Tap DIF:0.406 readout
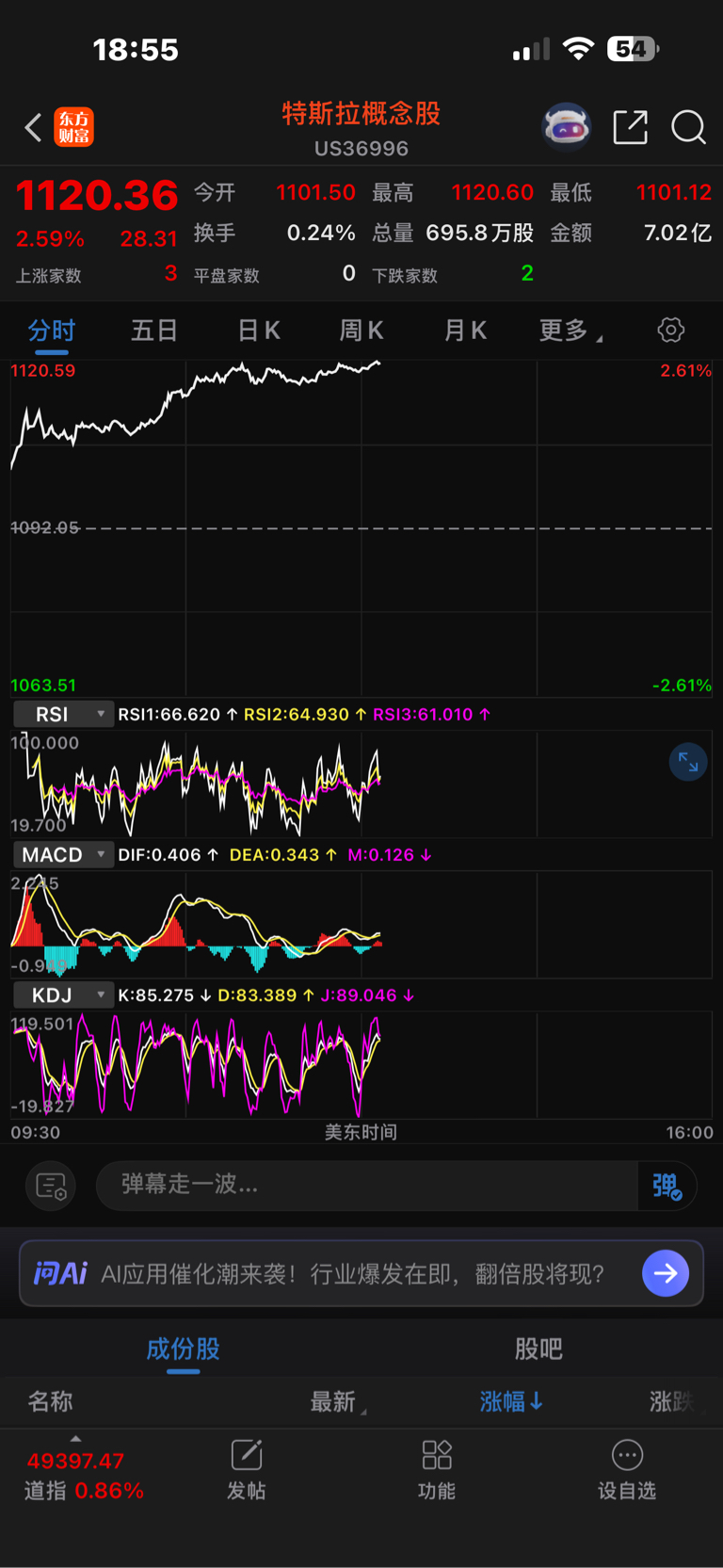 pyautogui.click(x=168, y=855)
